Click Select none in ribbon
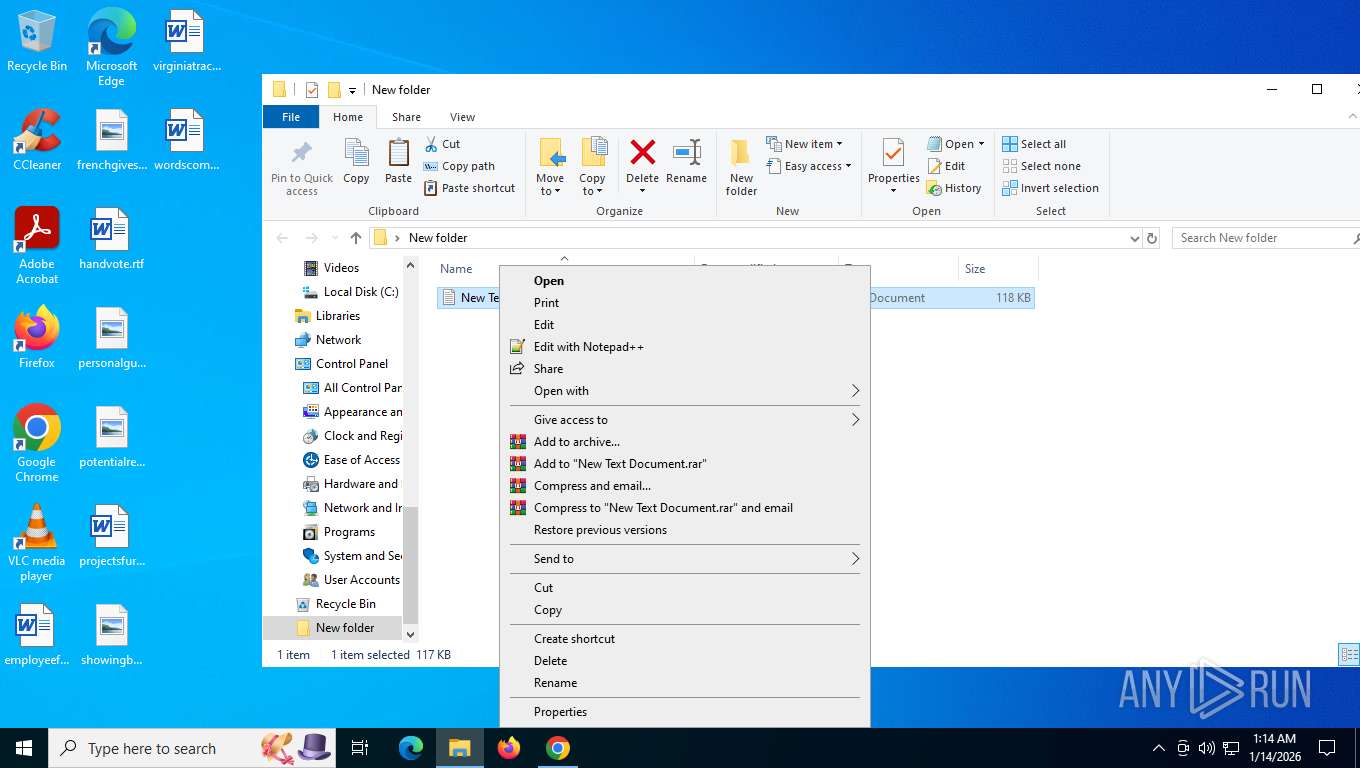This screenshot has width=1360, height=768. pyautogui.click(x=1041, y=166)
